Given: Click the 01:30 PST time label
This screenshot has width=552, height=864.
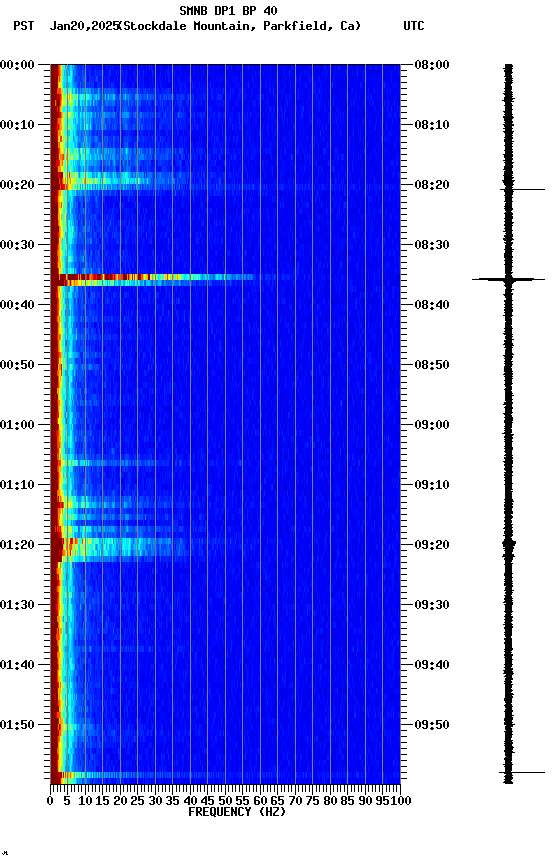Looking at the screenshot, I should [17, 605].
